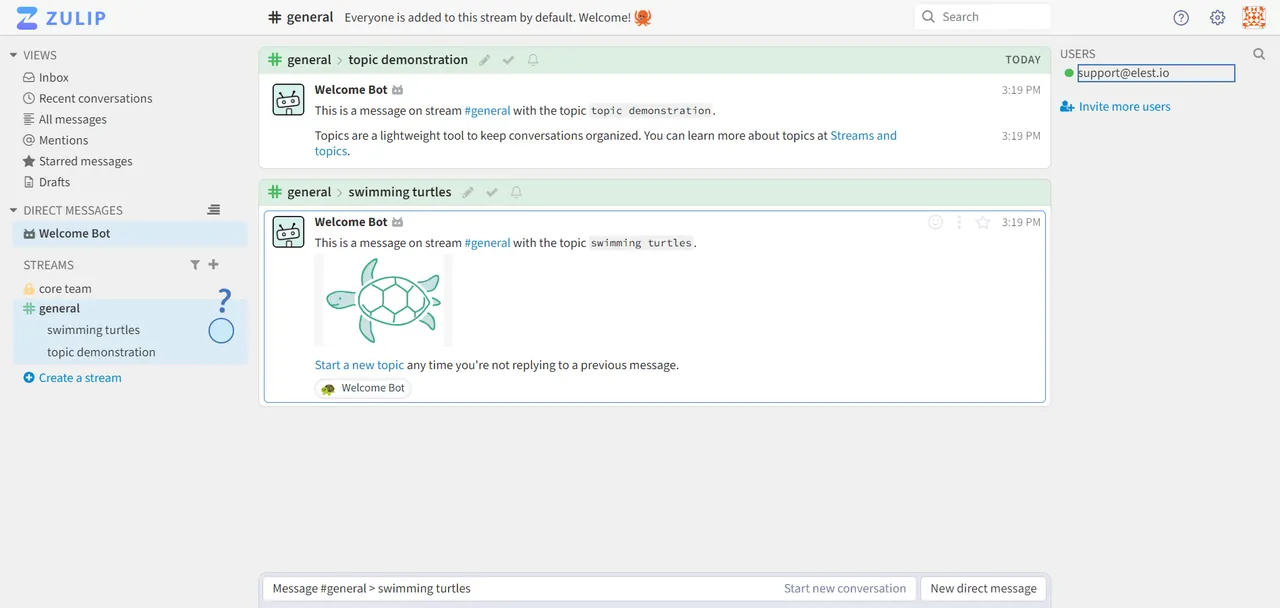Click the USERS section heading
The height and width of the screenshot is (608, 1280).
[x=1078, y=54]
